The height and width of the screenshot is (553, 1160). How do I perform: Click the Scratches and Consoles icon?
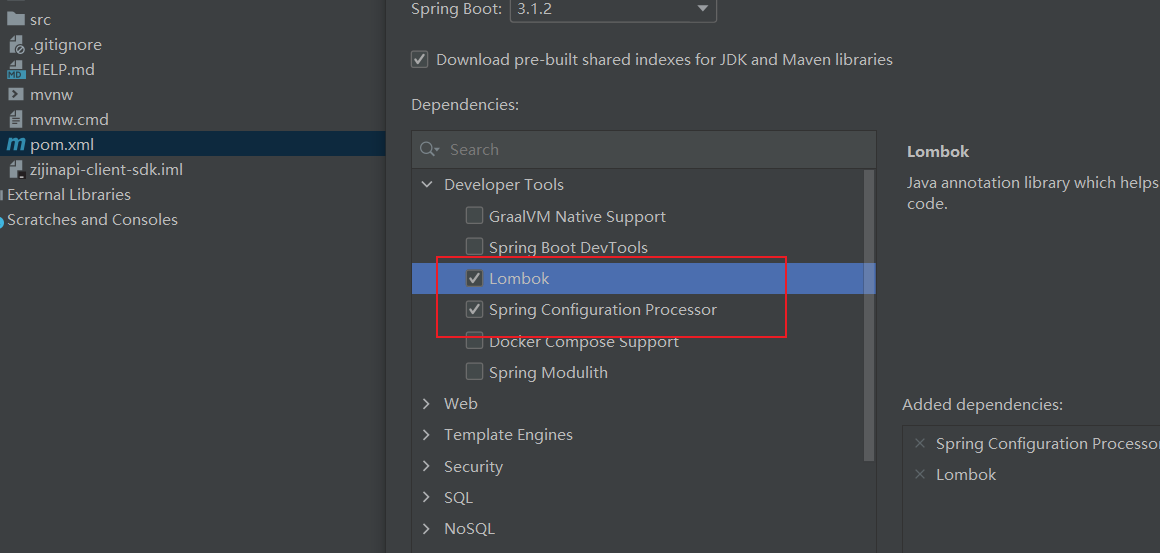point(2,220)
